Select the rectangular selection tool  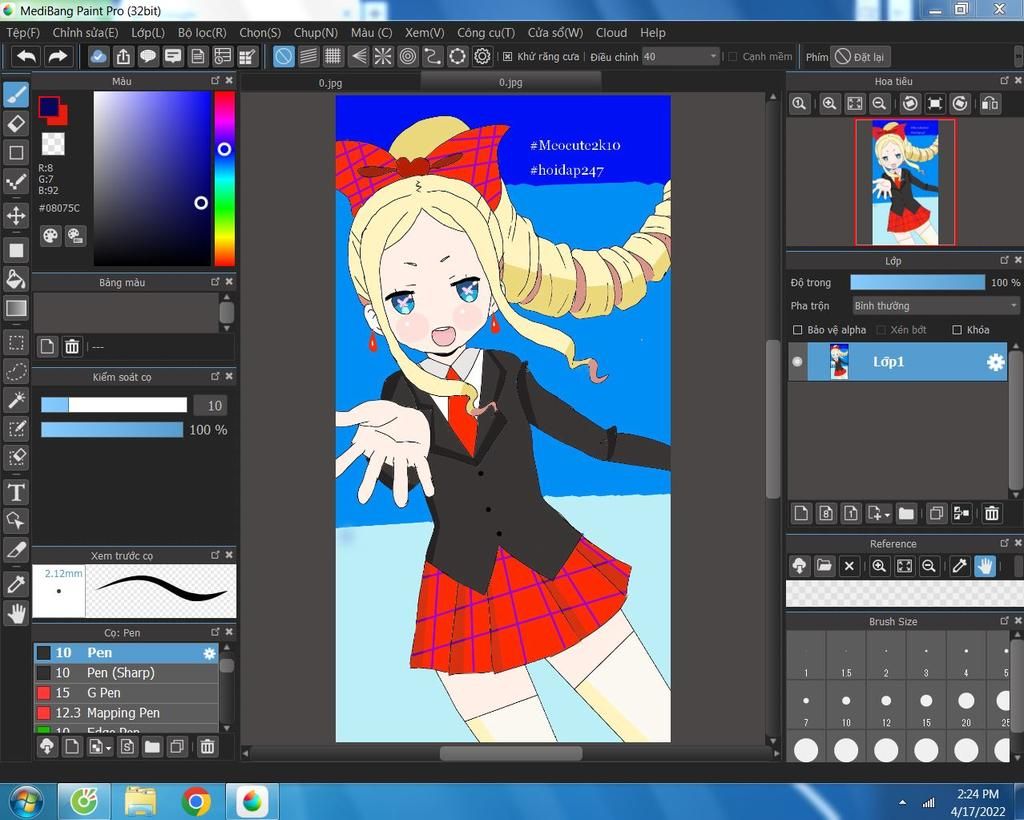click(x=16, y=343)
